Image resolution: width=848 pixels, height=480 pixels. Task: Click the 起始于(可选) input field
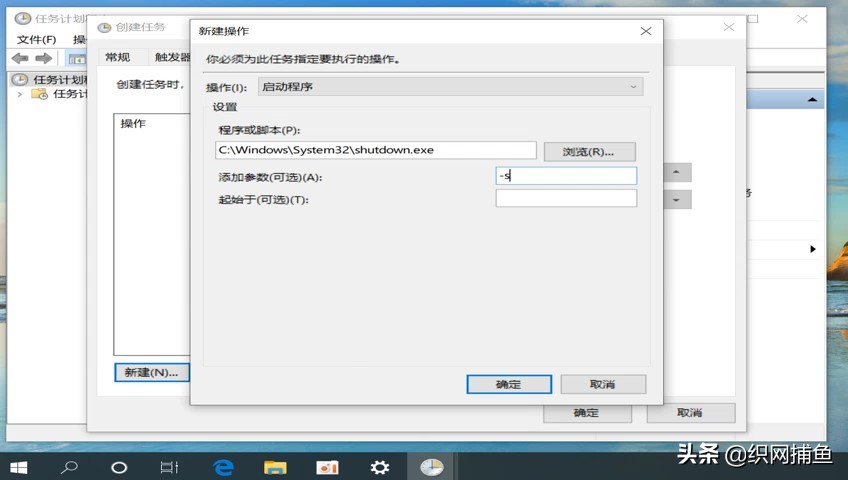tap(566, 198)
